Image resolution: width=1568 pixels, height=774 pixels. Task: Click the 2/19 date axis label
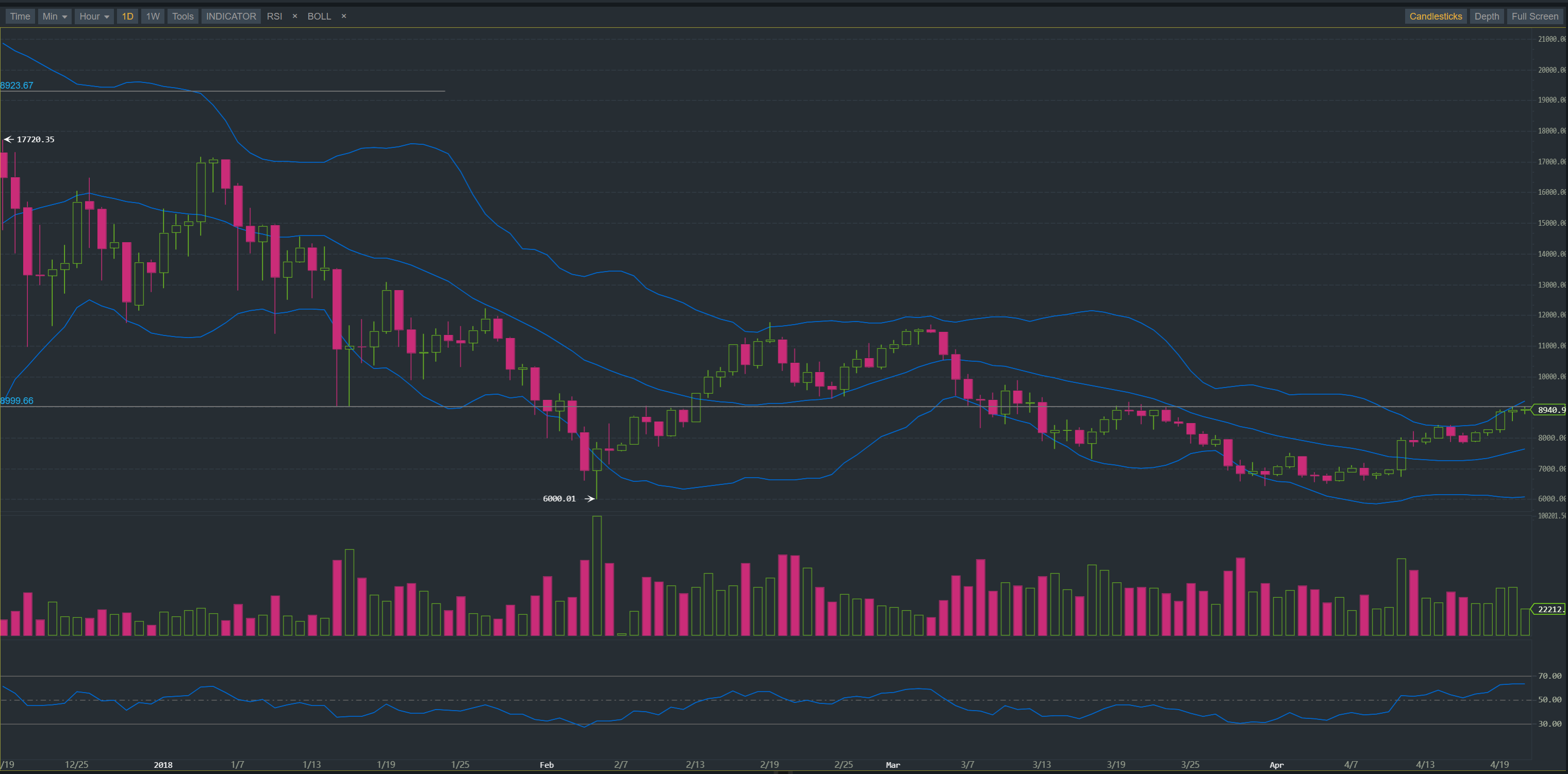pyautogui.click(x=770, y=764)
